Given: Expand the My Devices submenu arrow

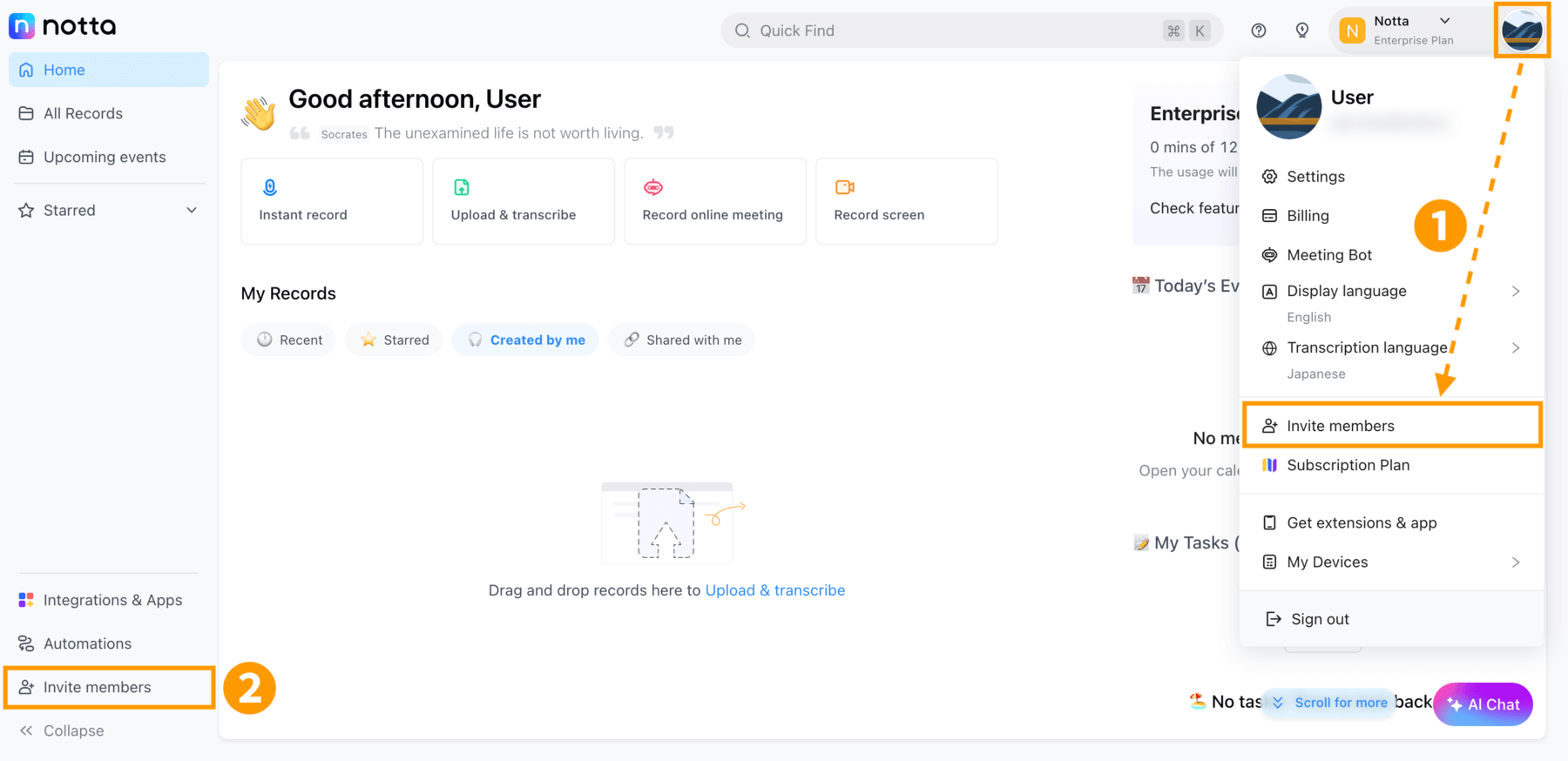Looking at the screenshot, I should (1516, 562).
